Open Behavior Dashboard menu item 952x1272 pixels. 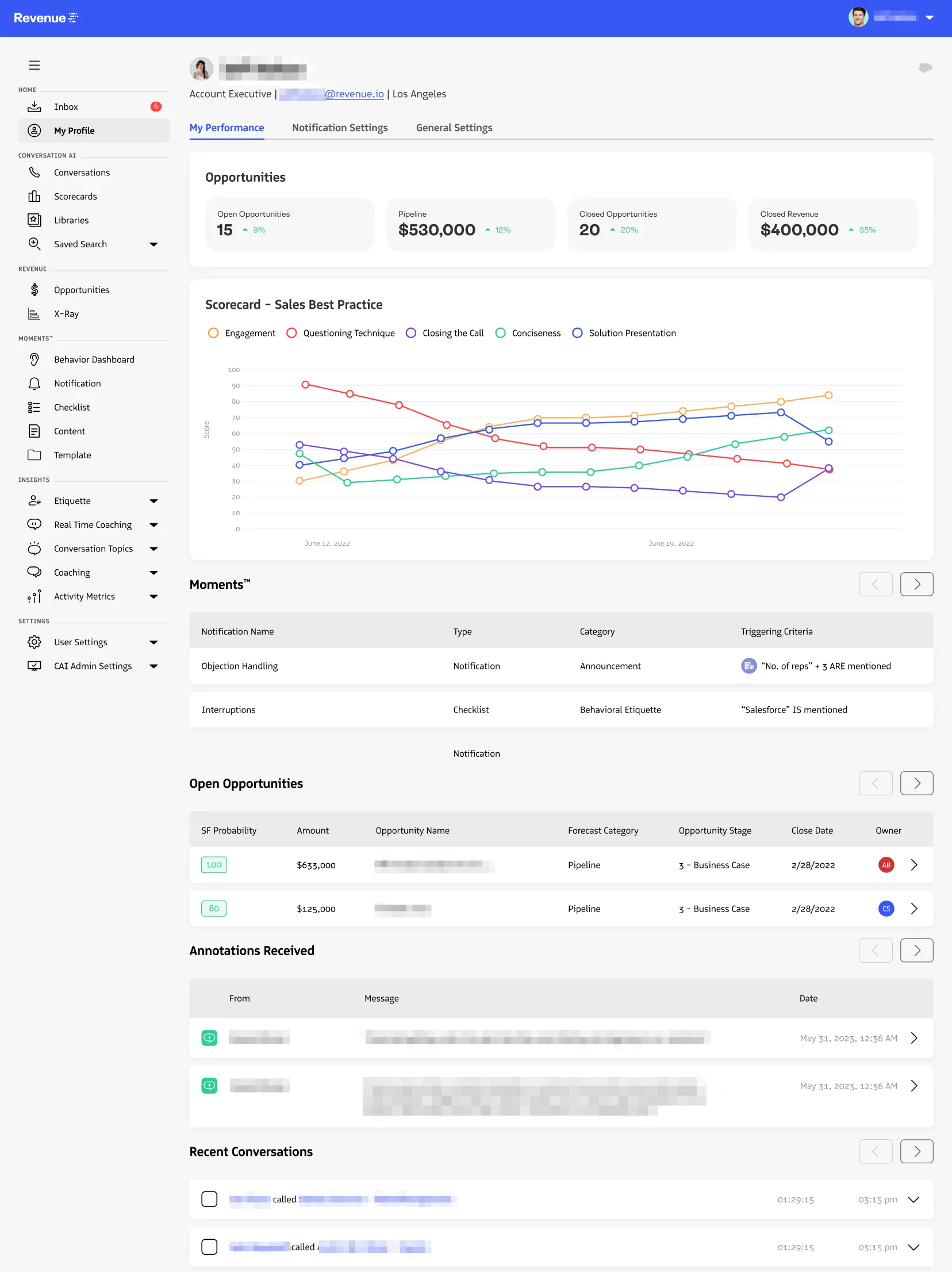tap(94, 359)
